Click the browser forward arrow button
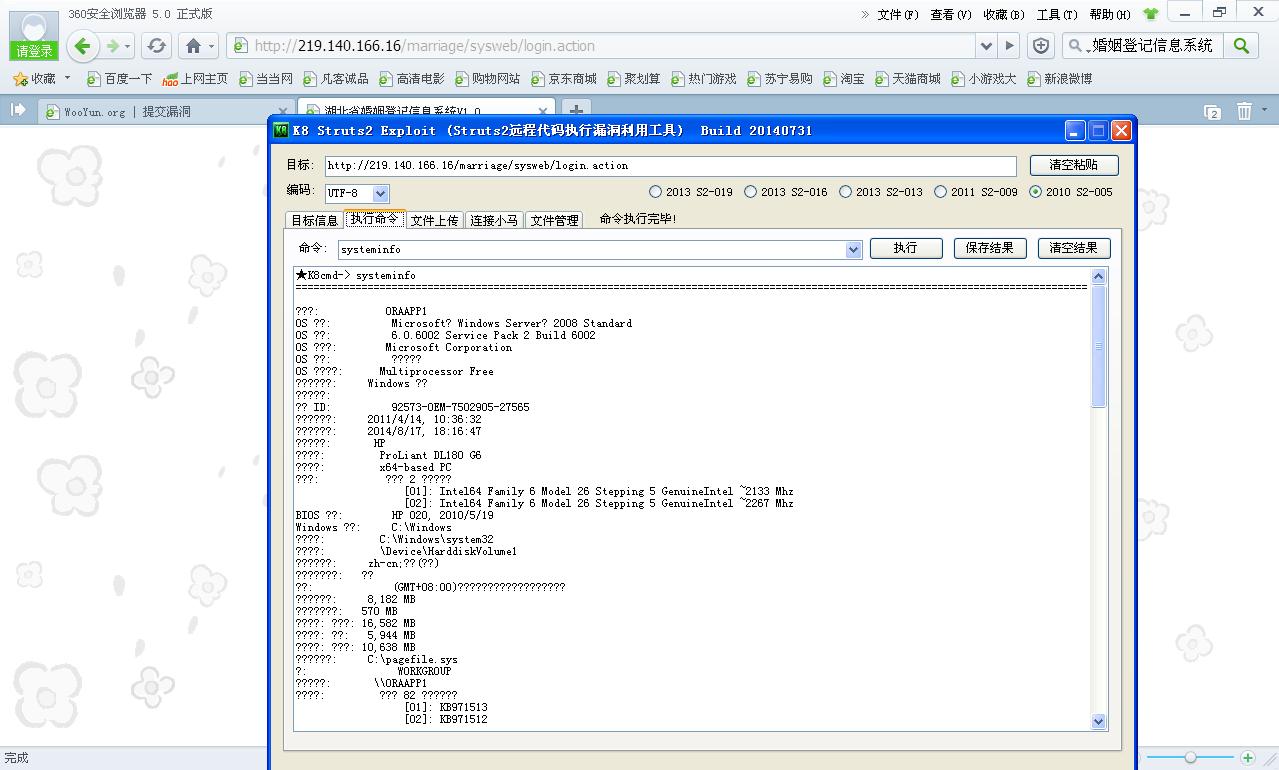 point(113,46)
